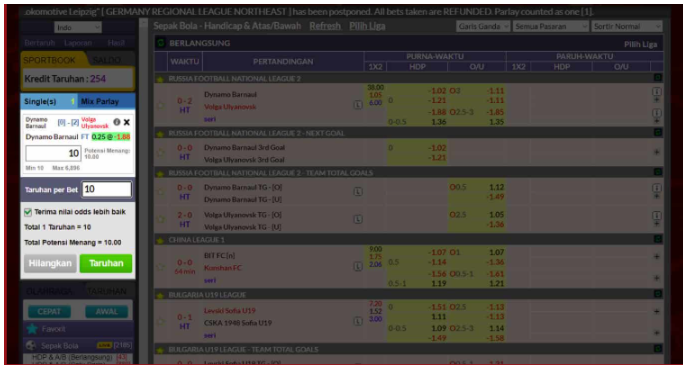Remove the Dynamo Barnaul bet with X icon

[x=126, y=122]
